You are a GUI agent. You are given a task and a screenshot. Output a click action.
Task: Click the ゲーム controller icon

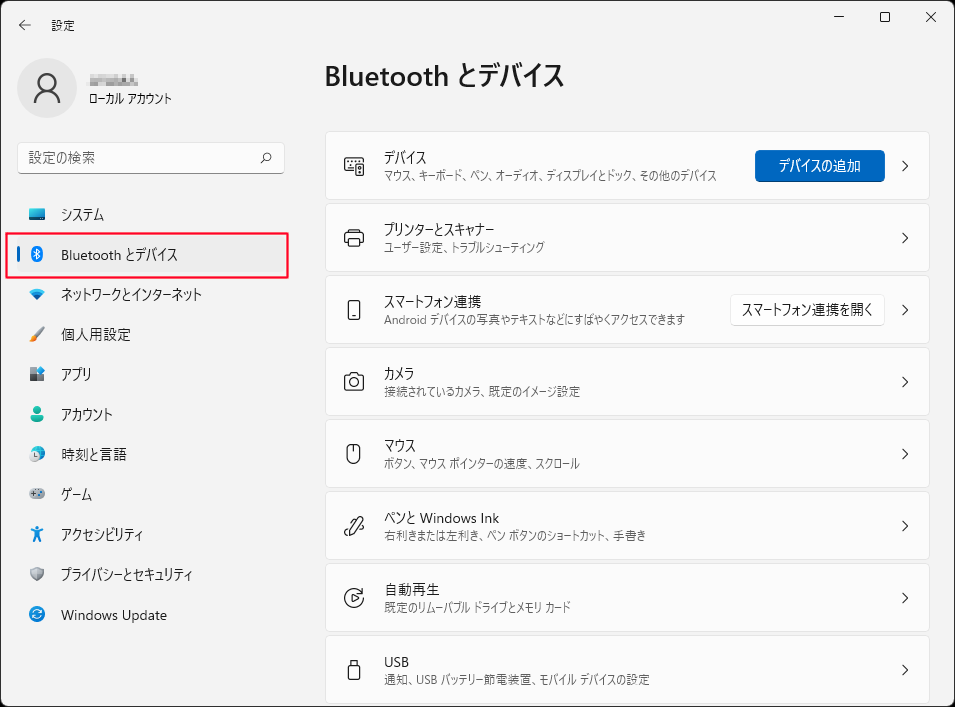click(37, 493)
